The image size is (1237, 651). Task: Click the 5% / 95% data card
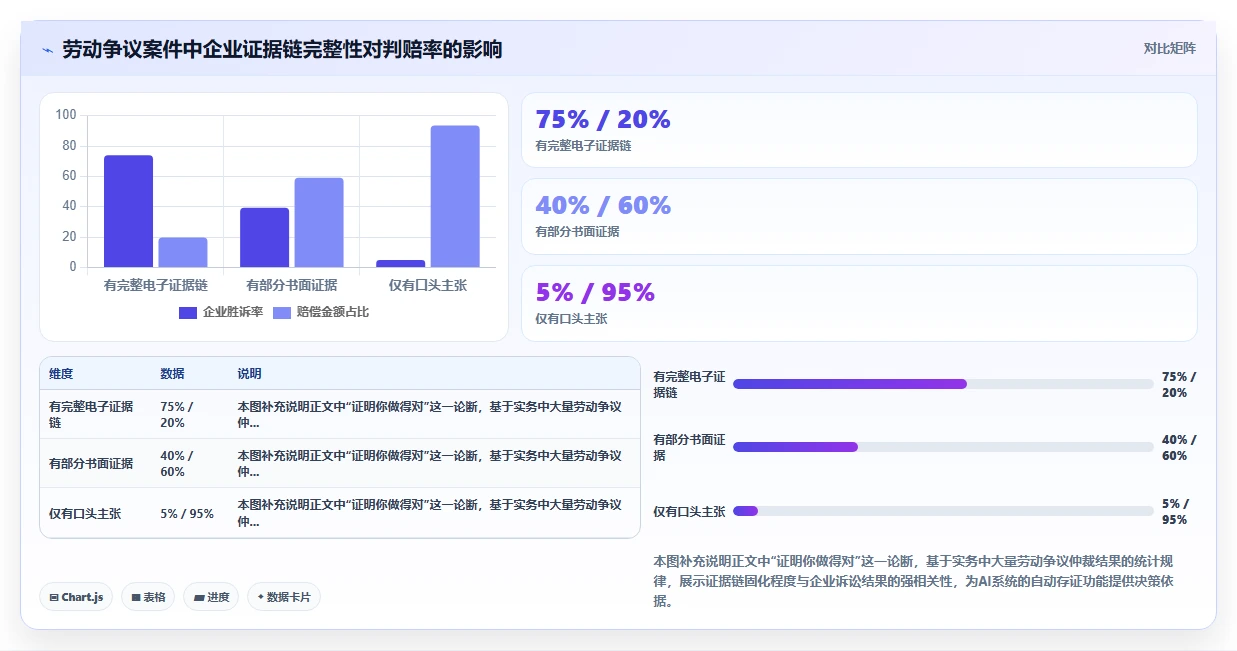pyautogui.click(x=859, y=304)
